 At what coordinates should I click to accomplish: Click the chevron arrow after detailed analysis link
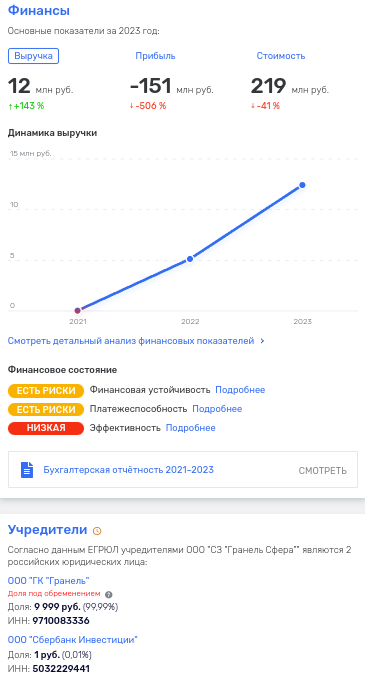[x=262, y=341]
